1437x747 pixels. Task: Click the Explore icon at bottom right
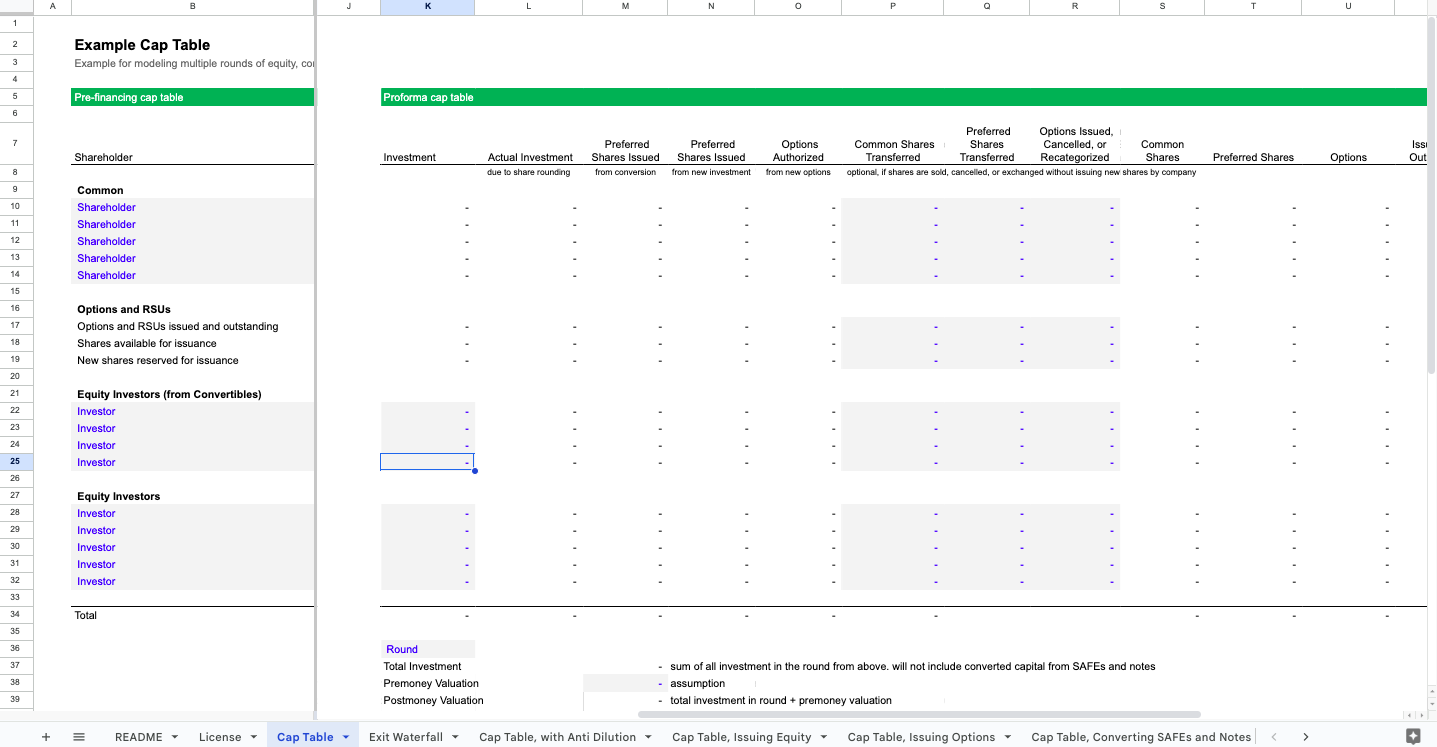[1413, 736]
